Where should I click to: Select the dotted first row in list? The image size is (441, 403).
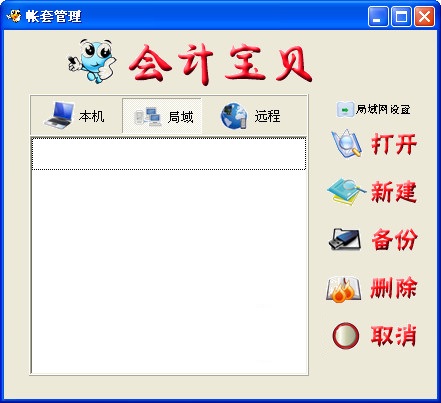169,154
